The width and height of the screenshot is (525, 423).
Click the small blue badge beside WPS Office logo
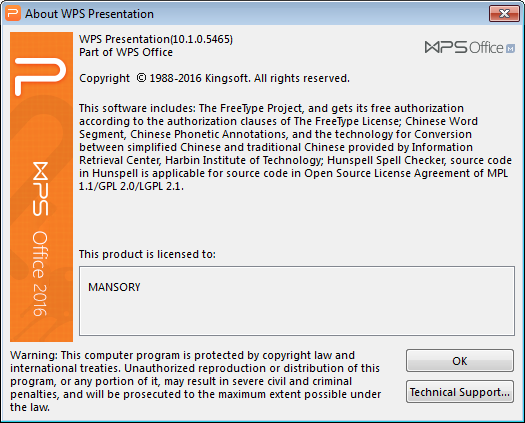[510, 49]
